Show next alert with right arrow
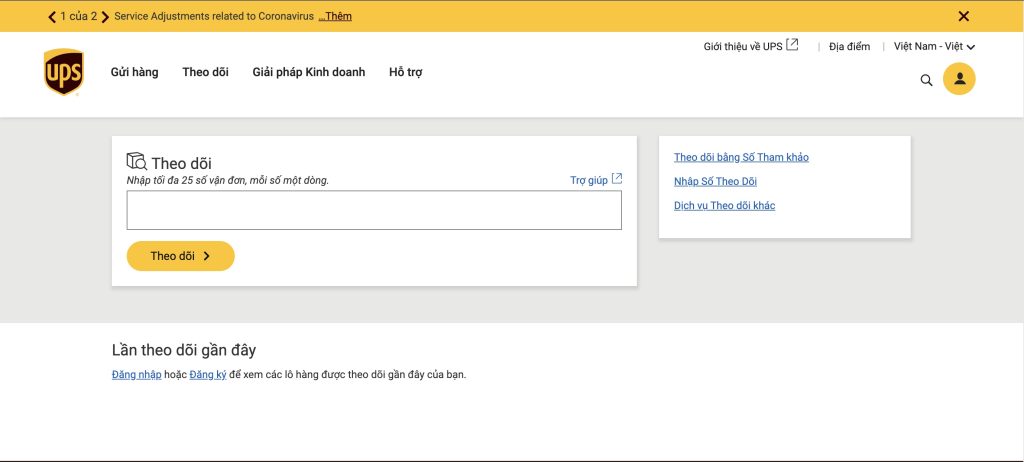Screen dimensions: 1024x462 pos(105,17)
